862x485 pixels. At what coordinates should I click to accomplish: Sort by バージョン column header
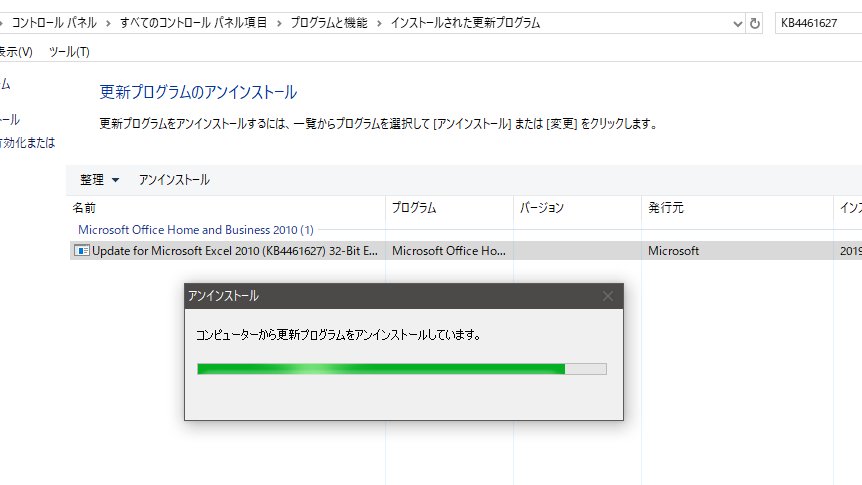pyautogui.click(x=577, y=208)
